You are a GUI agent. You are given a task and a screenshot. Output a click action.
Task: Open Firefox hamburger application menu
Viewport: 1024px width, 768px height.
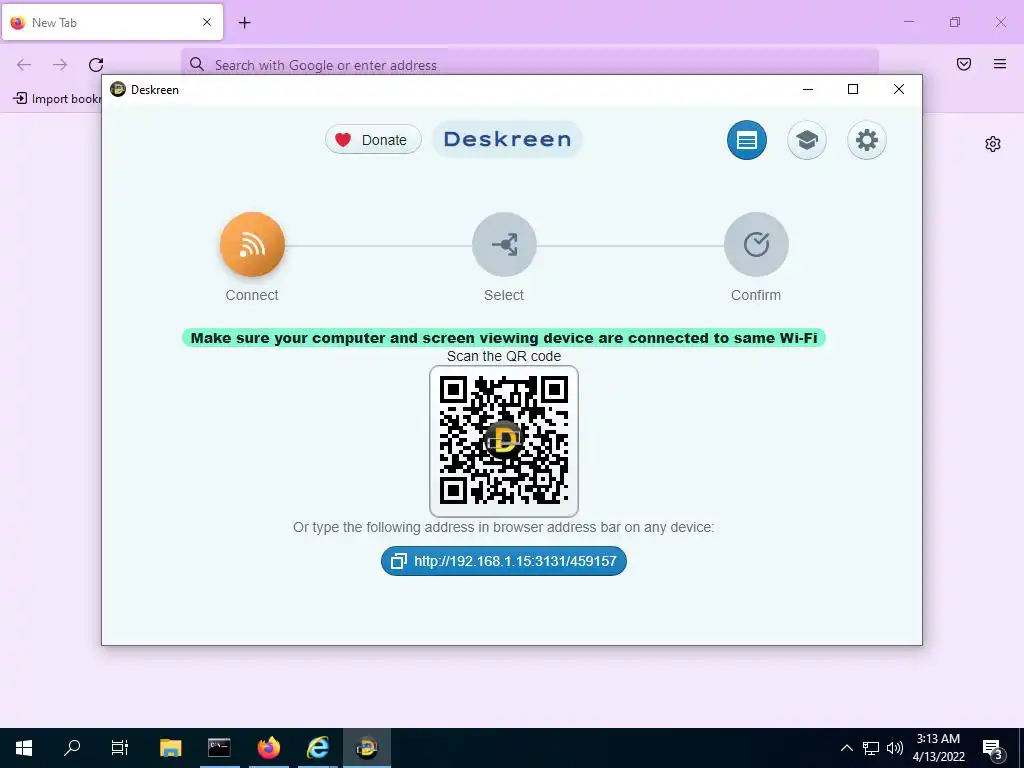[x=1000, y=64]
